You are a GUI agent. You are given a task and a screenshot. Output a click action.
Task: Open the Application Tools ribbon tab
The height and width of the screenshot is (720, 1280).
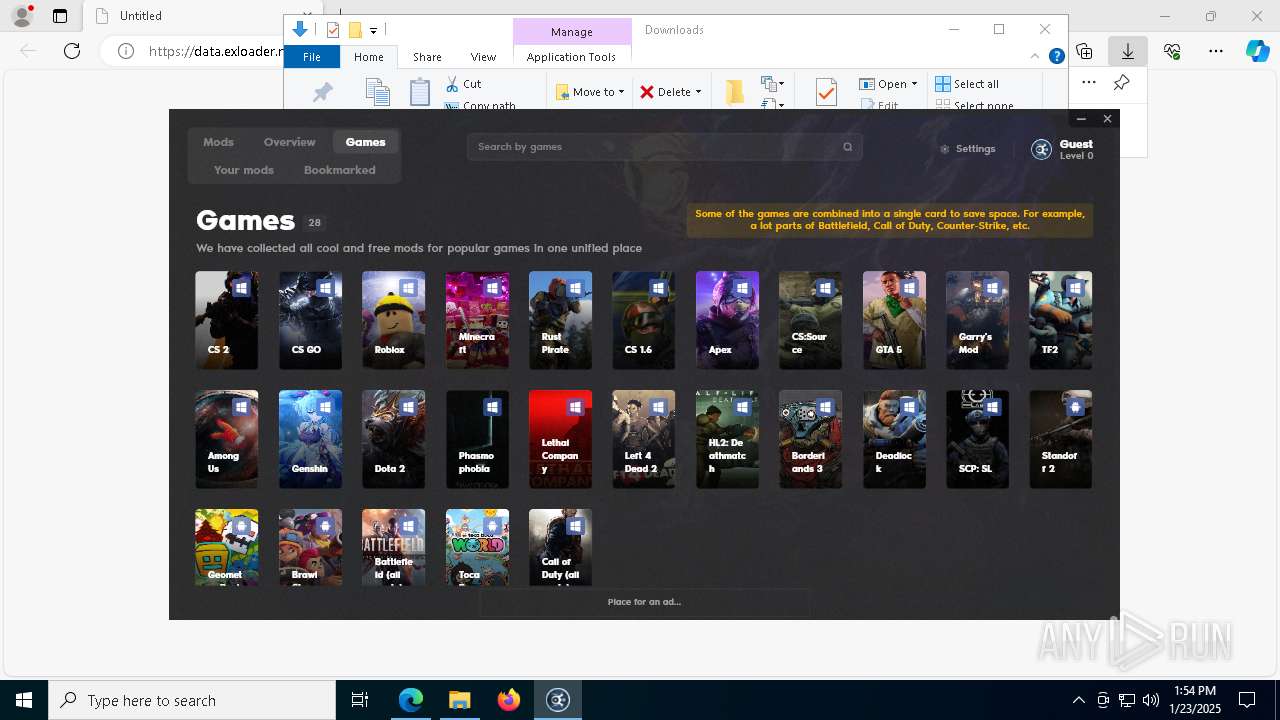pos(571,57)
